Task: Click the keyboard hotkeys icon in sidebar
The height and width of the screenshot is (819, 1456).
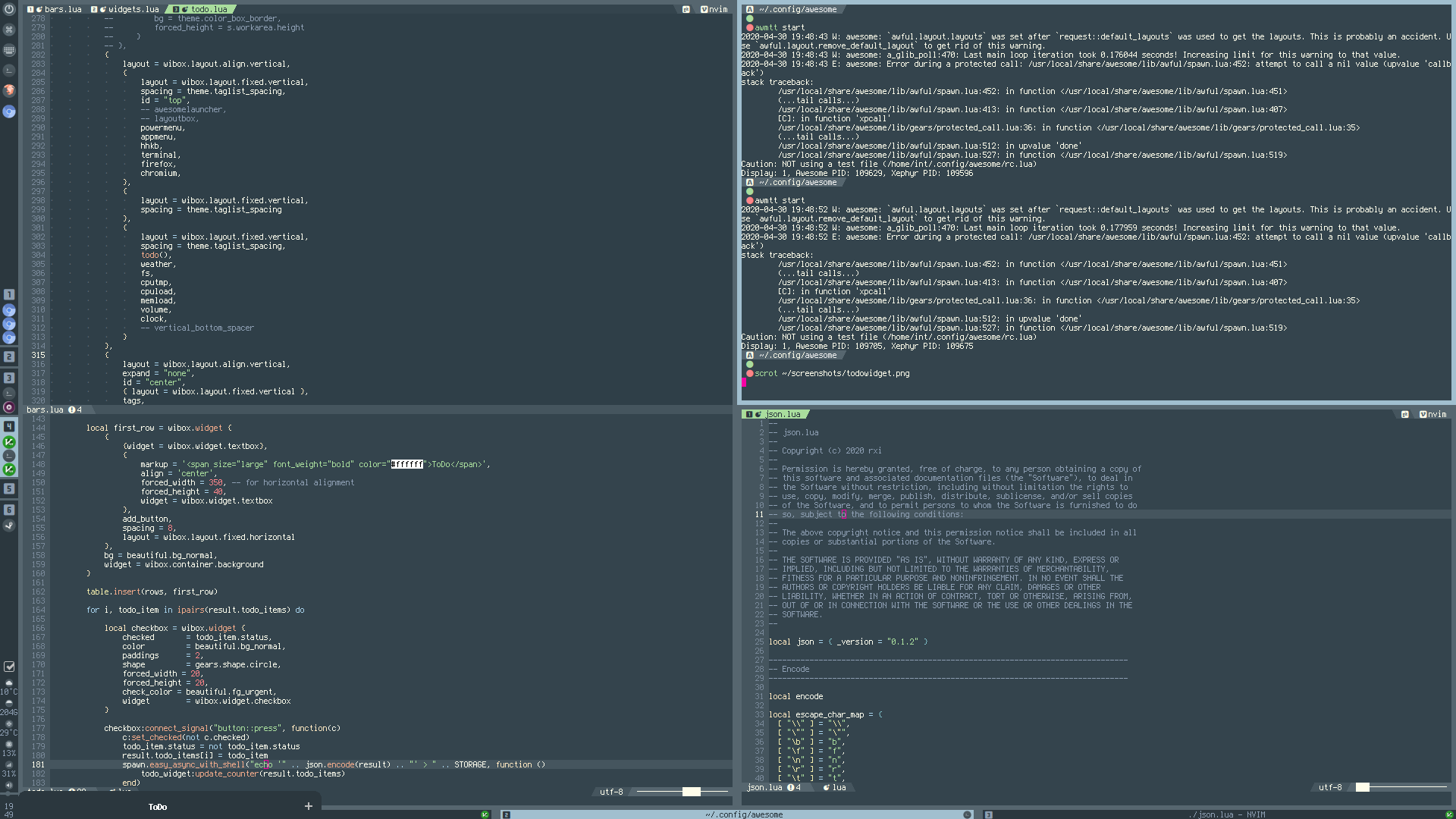Action: pyautogui.click(x=9, y=50)
